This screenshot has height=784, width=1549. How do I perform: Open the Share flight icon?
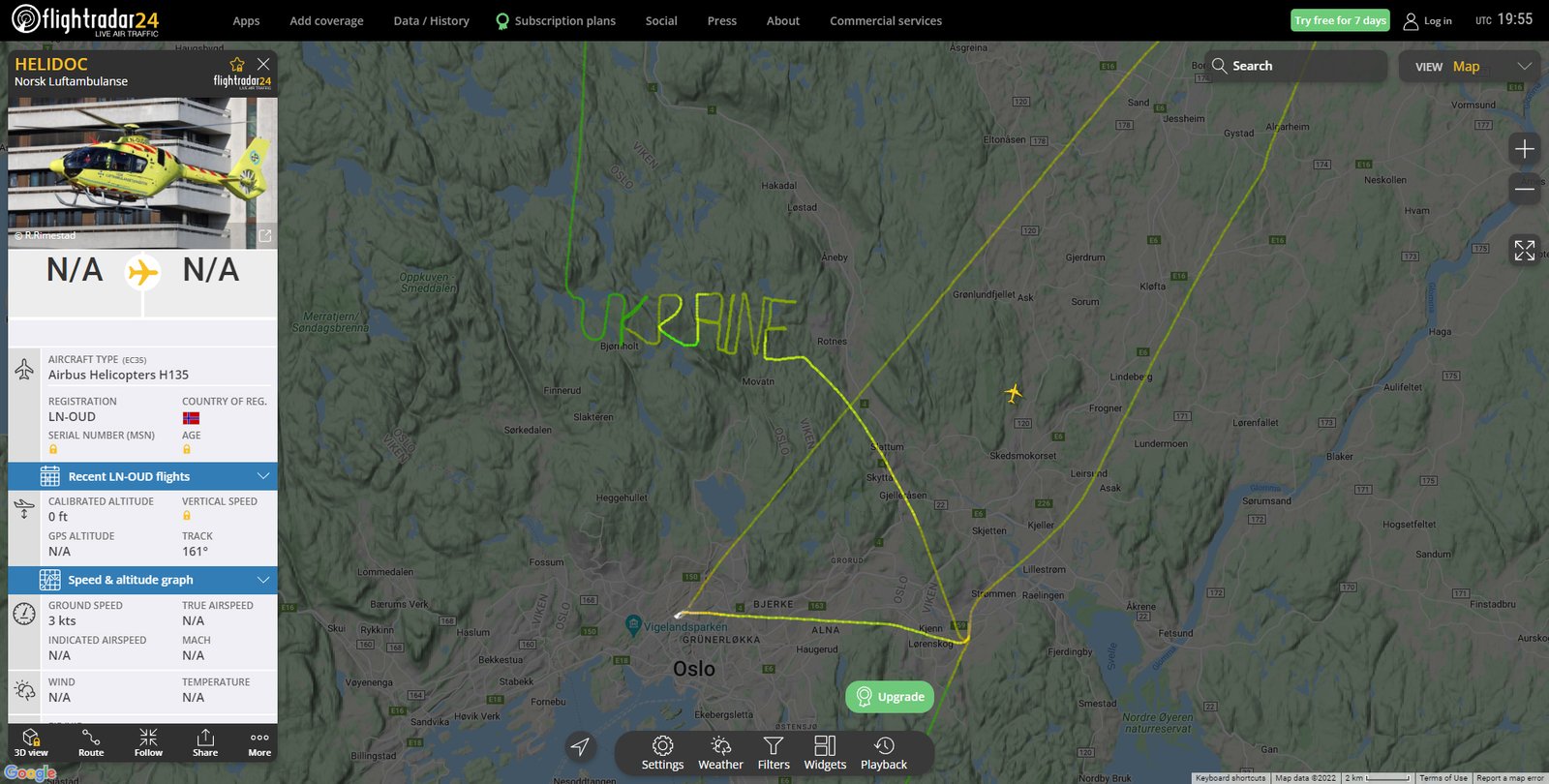[205, 742]
